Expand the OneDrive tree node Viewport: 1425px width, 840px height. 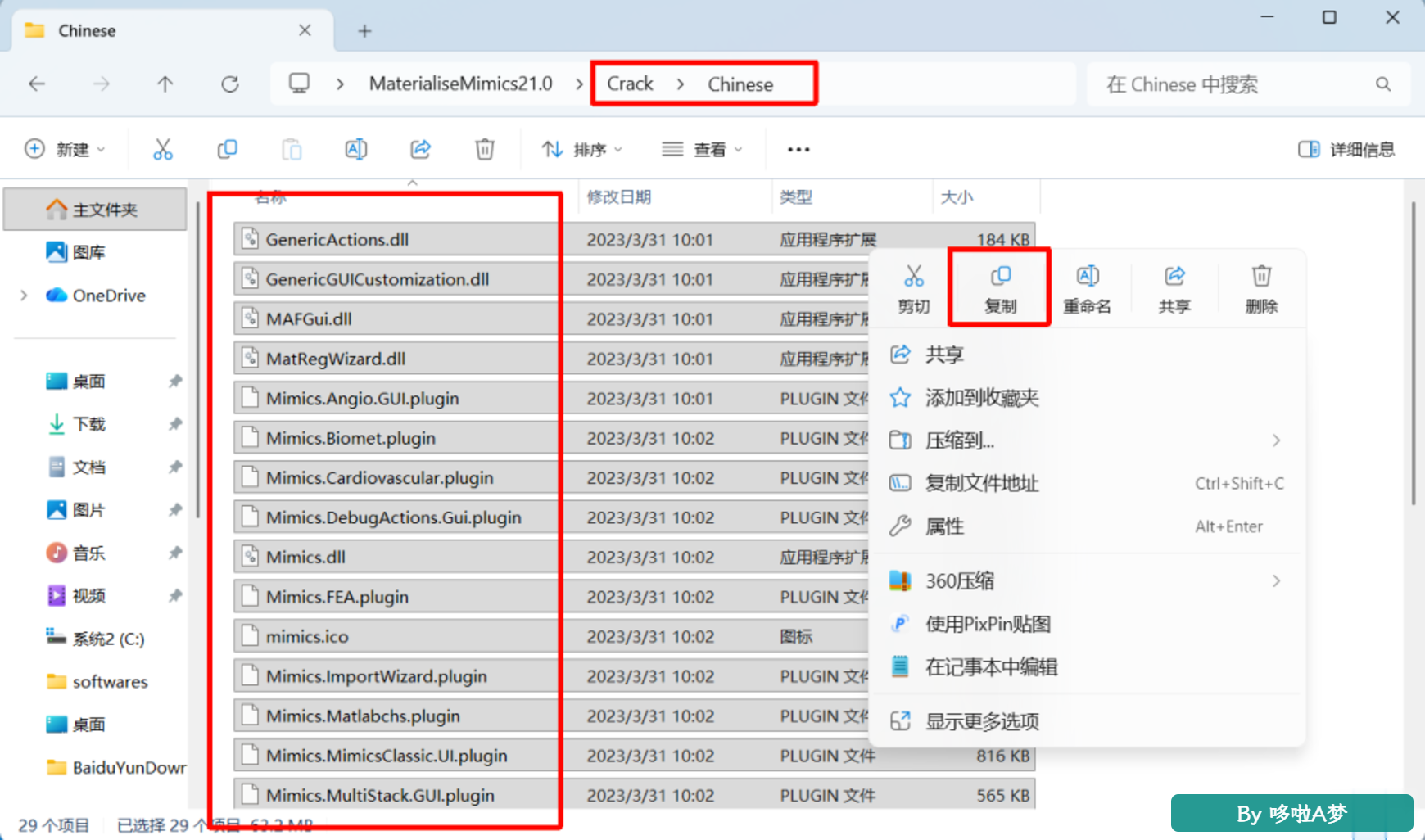tap(24, 296)
